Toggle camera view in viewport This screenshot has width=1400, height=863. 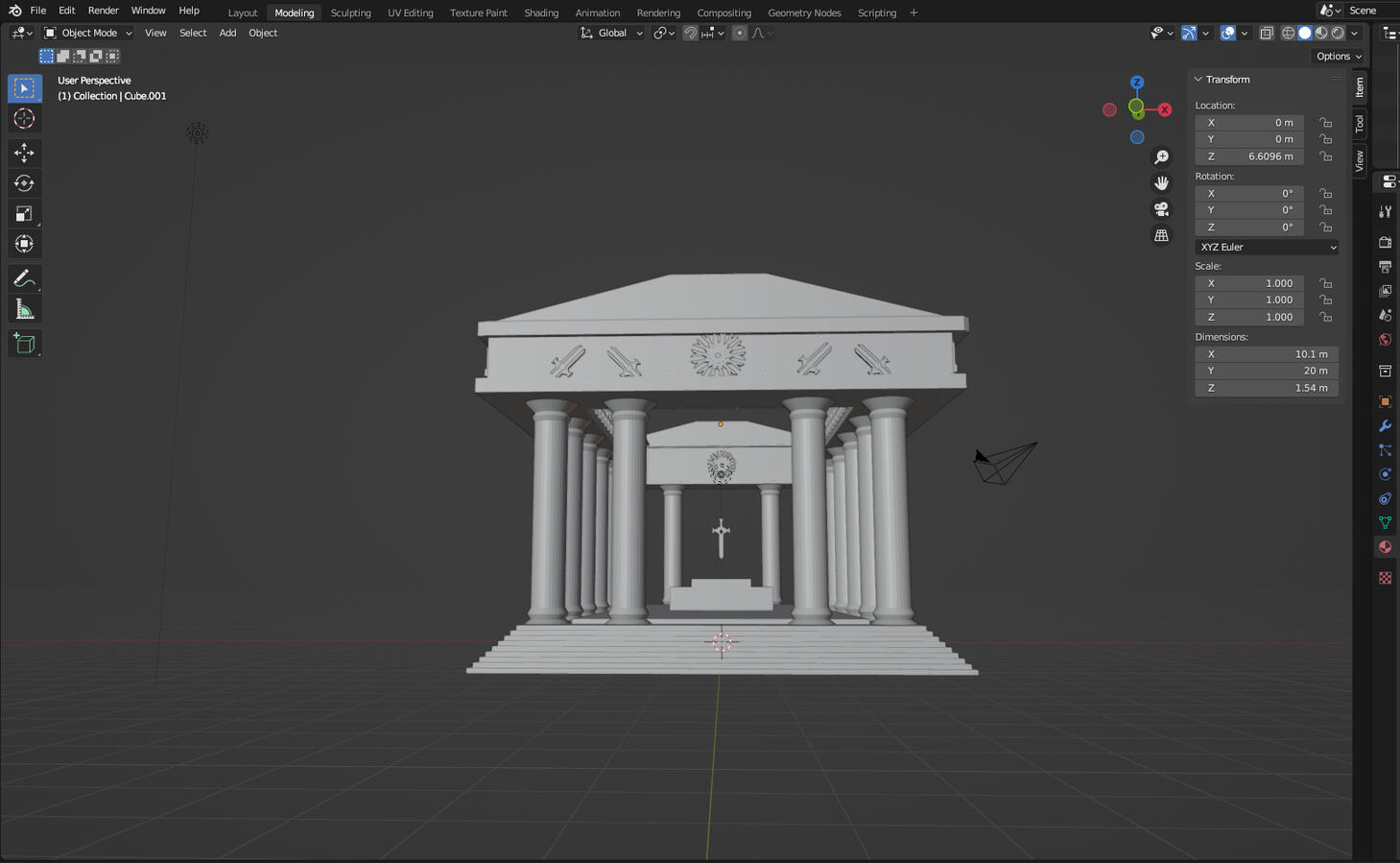coord(1161,209)
